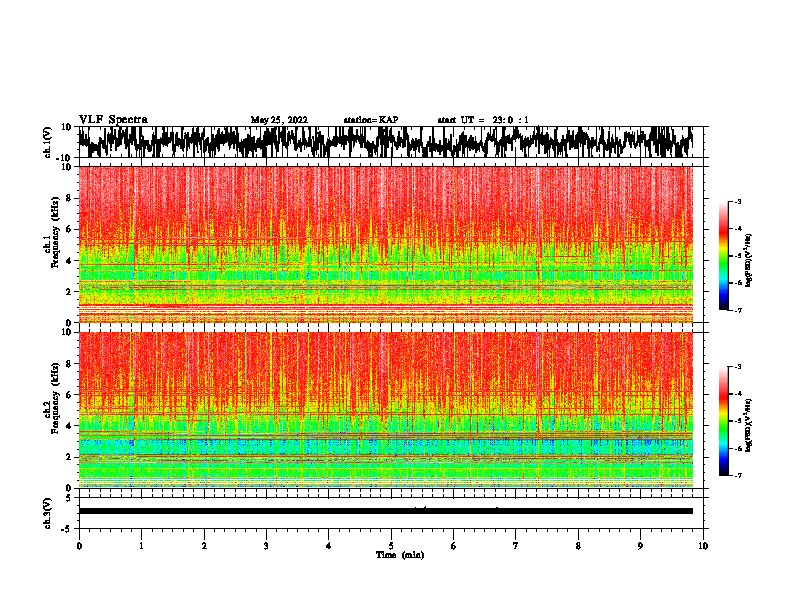Click time axis tick label "7"
The height and width of the screenshot is (612, 792).
click(516, 546)
